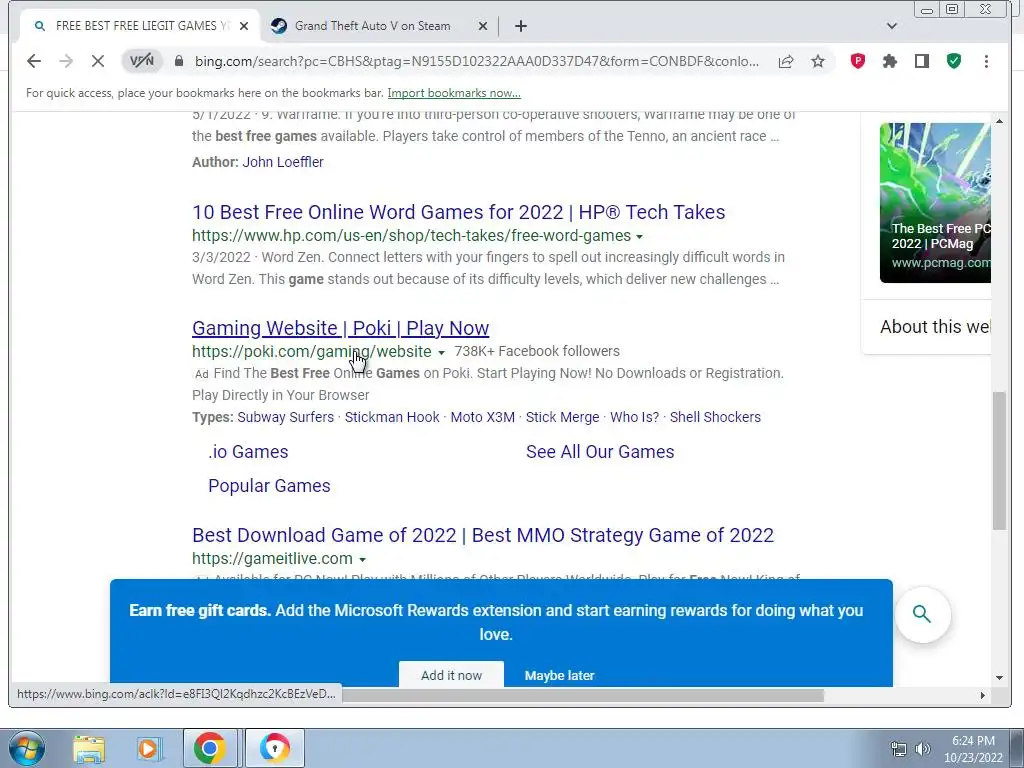Click '738K+ Facebook followers' text
Image resolution: width=1024 pixels, height=768 pixels.
pyautogui.click(x=537, y=351)
